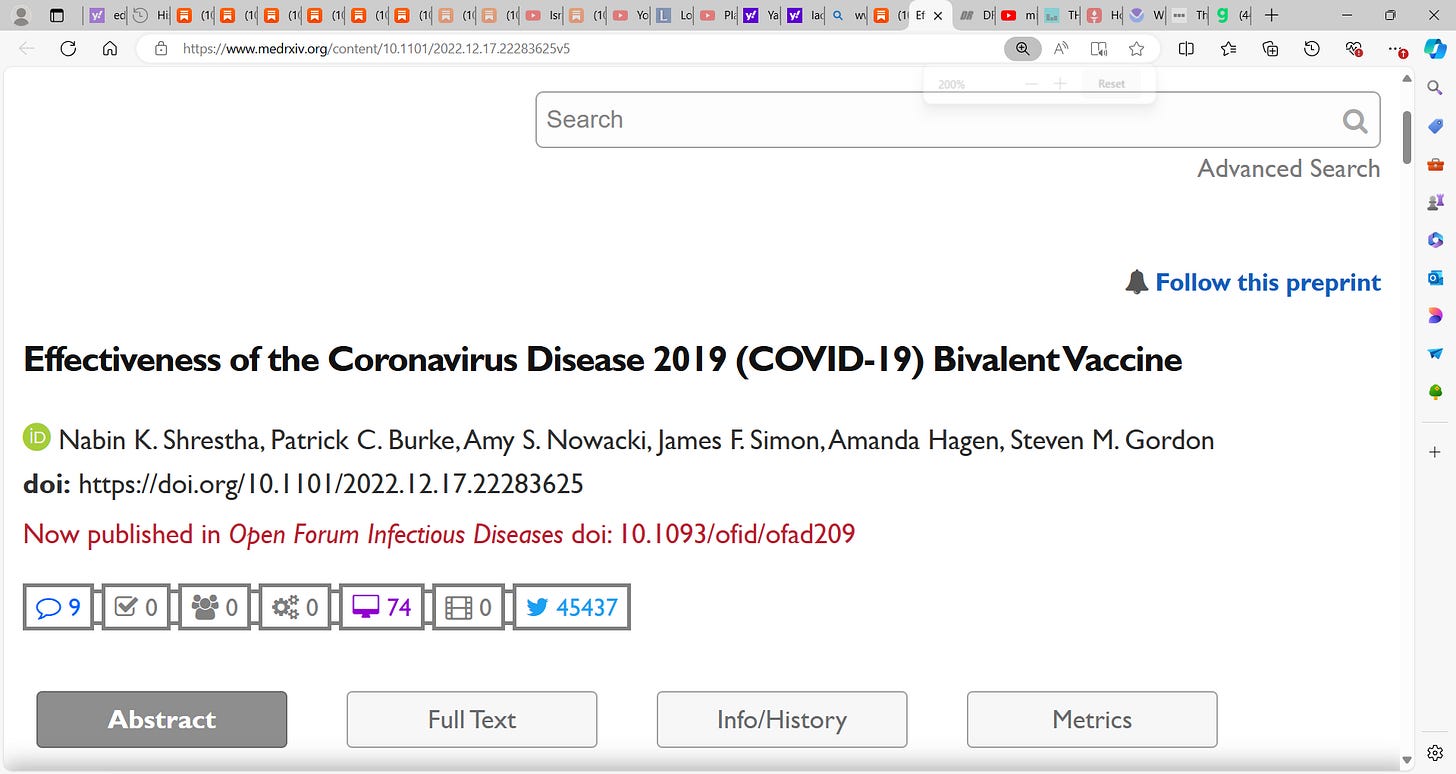1456x774 pixels.
Task: Switch to the Abstract tab
Action: coord(162,719)
